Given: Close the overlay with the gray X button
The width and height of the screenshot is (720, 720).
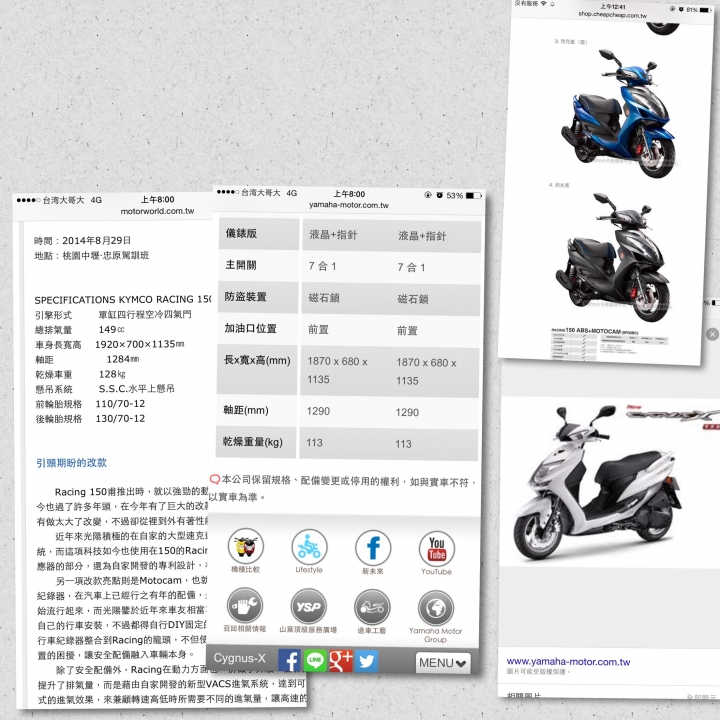Looking at the screenshot, I should pos(712,334).
